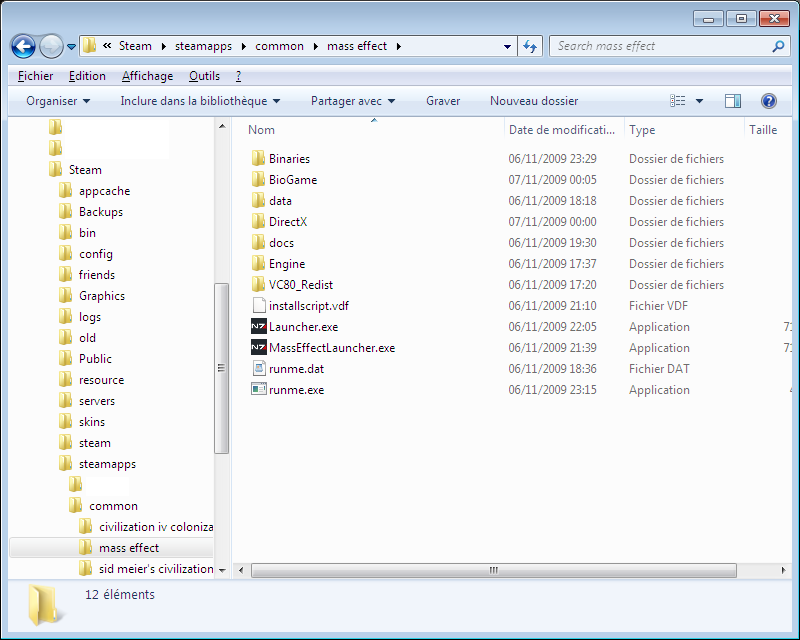Click the greyed Forward navigation arrow

pos(51,47)
